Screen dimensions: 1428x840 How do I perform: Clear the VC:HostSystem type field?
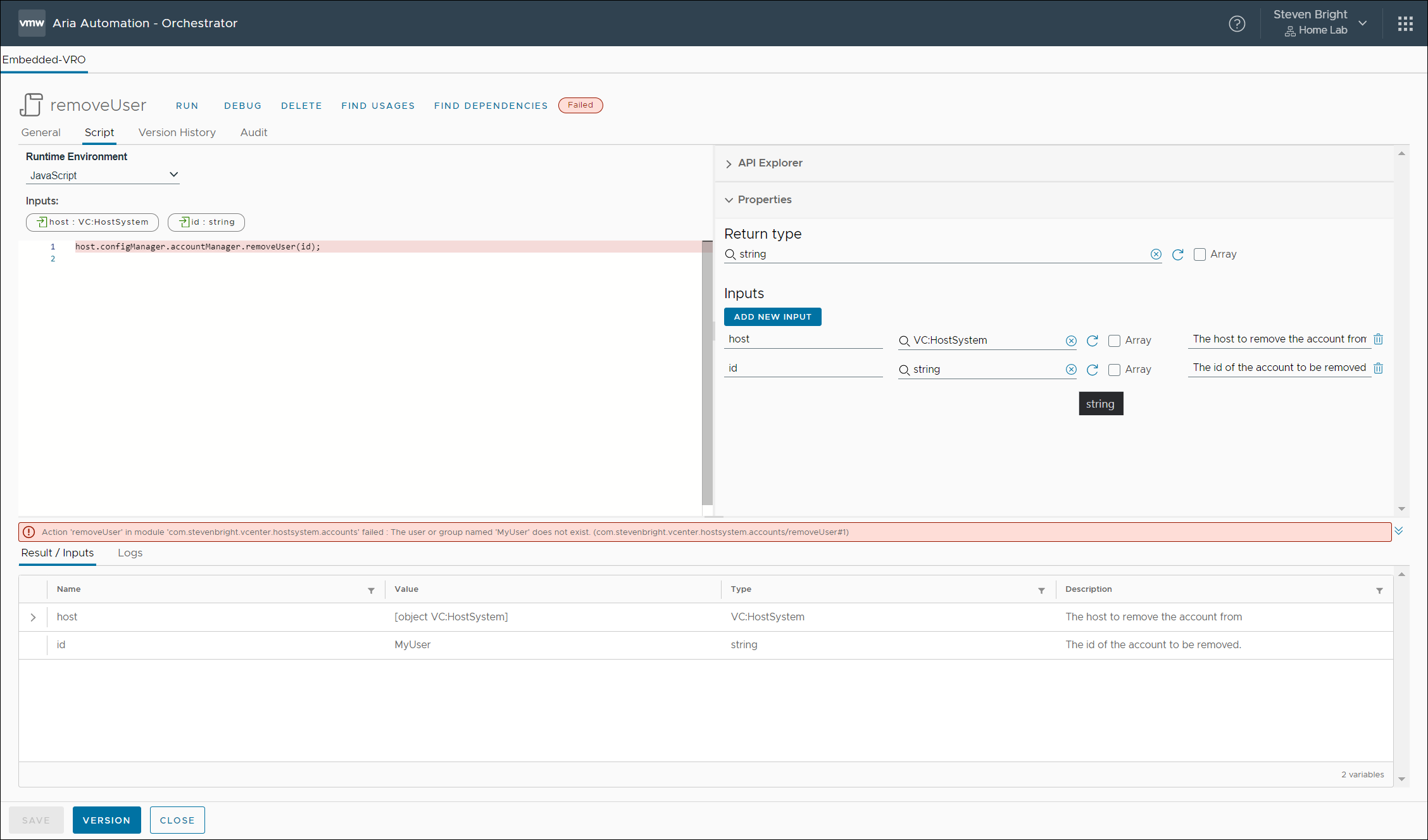click(1071, 341)
